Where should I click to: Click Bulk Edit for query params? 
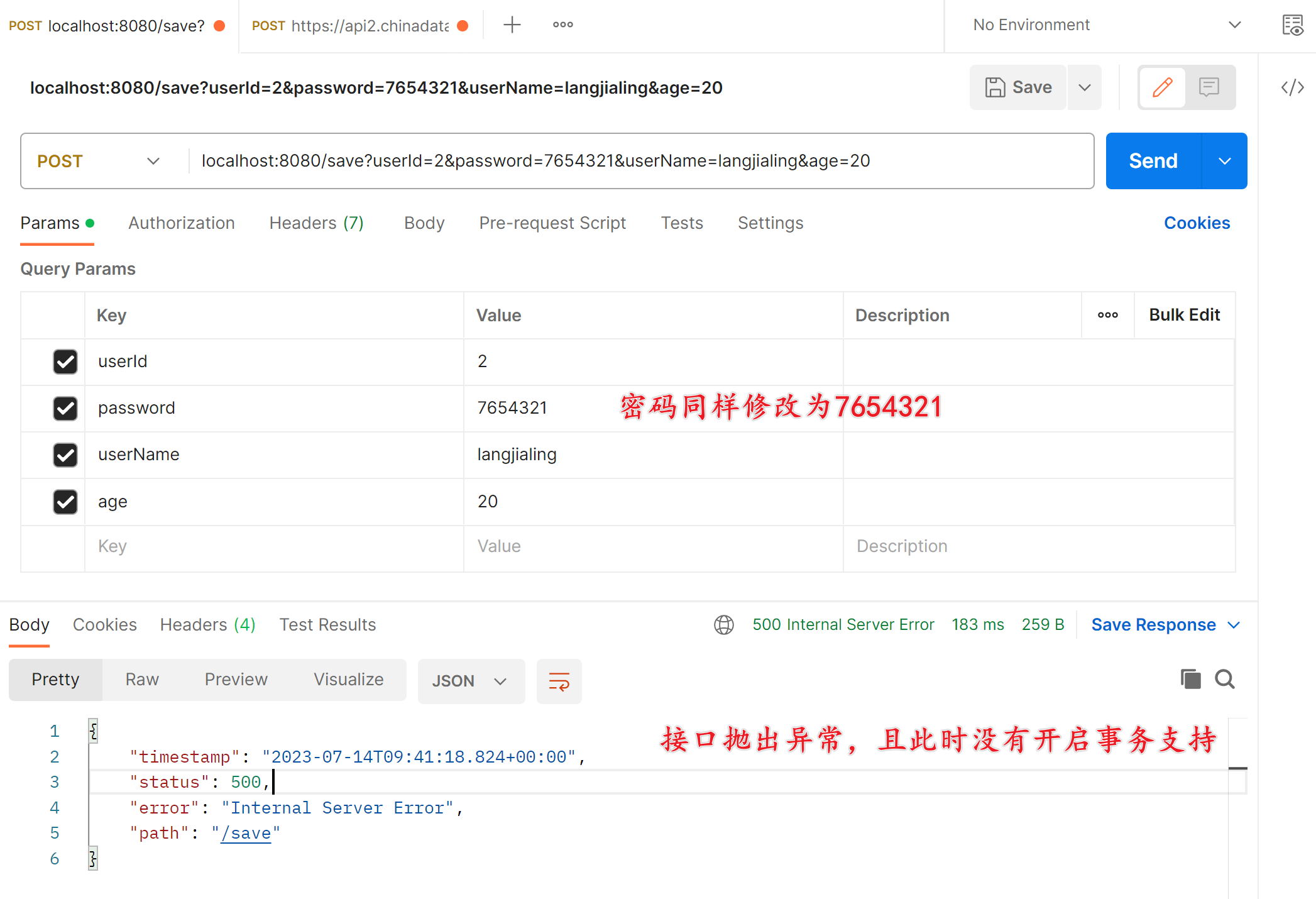(x=1184, y=315)
